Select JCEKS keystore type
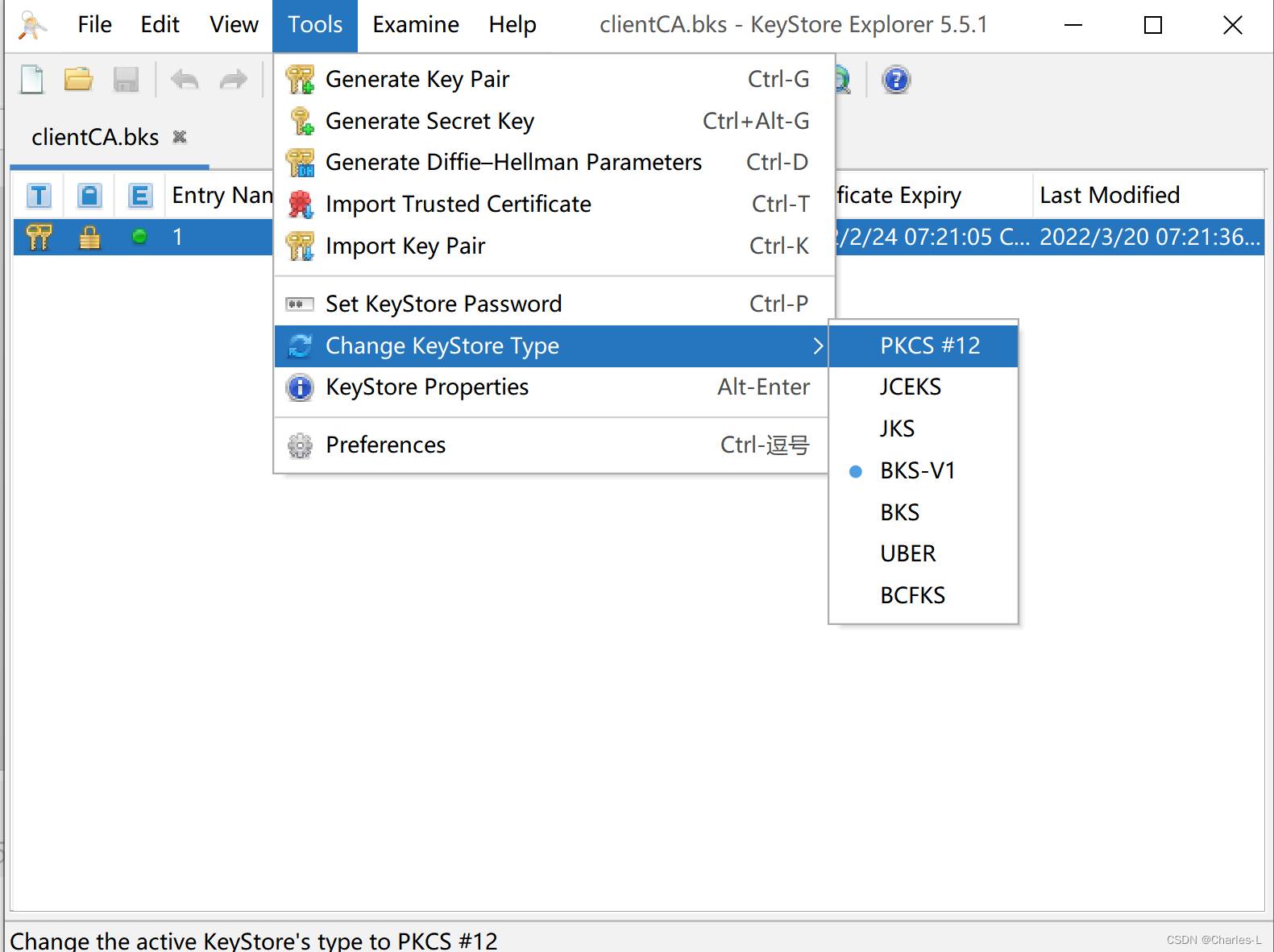1274x952 pixels. 923,387
